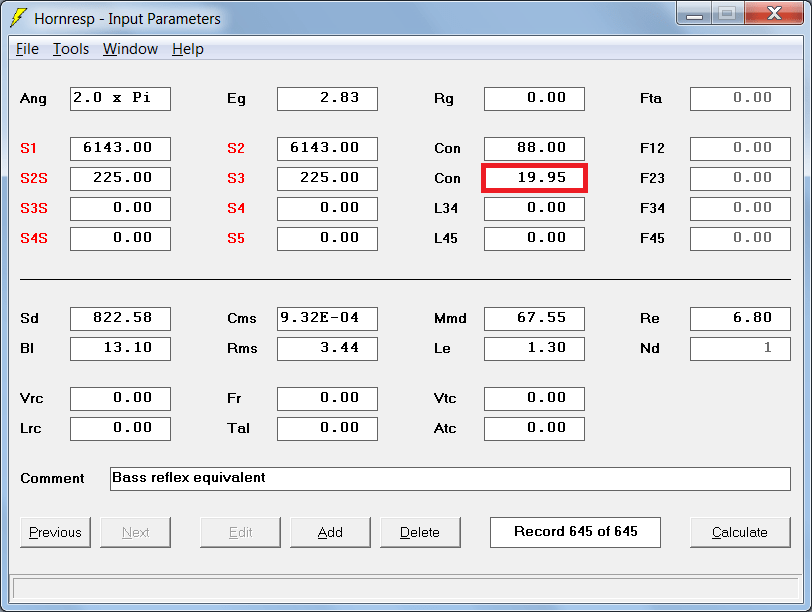Select the Eg field with 2.83
This screenshot has height=612, width=812.
(x=327, y=99)
